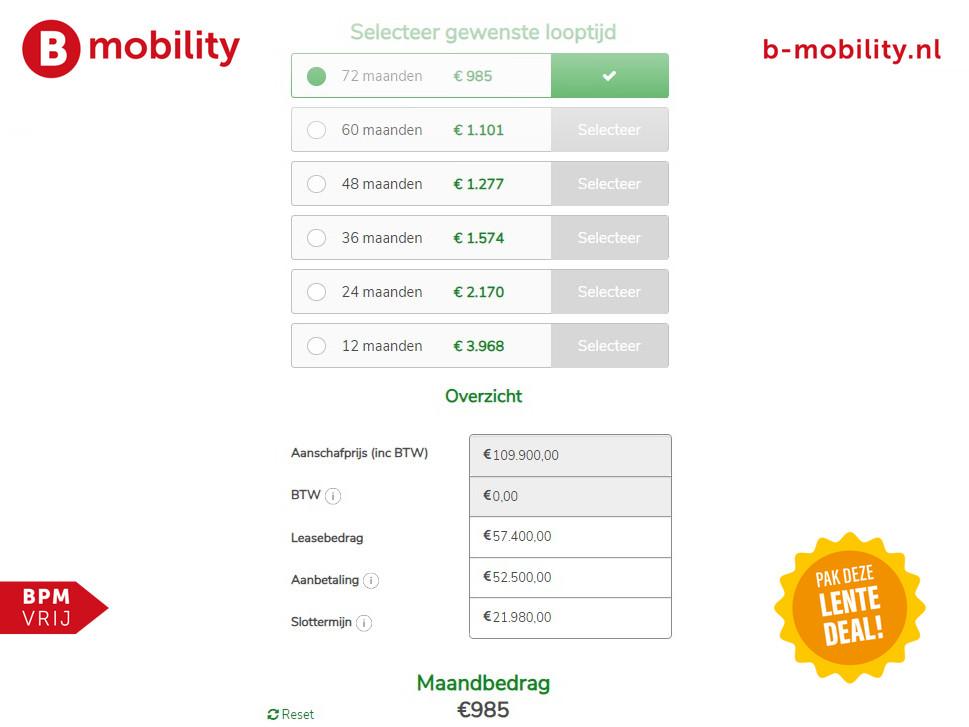Click the Aanbetaling info icon

[x=371, y=580]
